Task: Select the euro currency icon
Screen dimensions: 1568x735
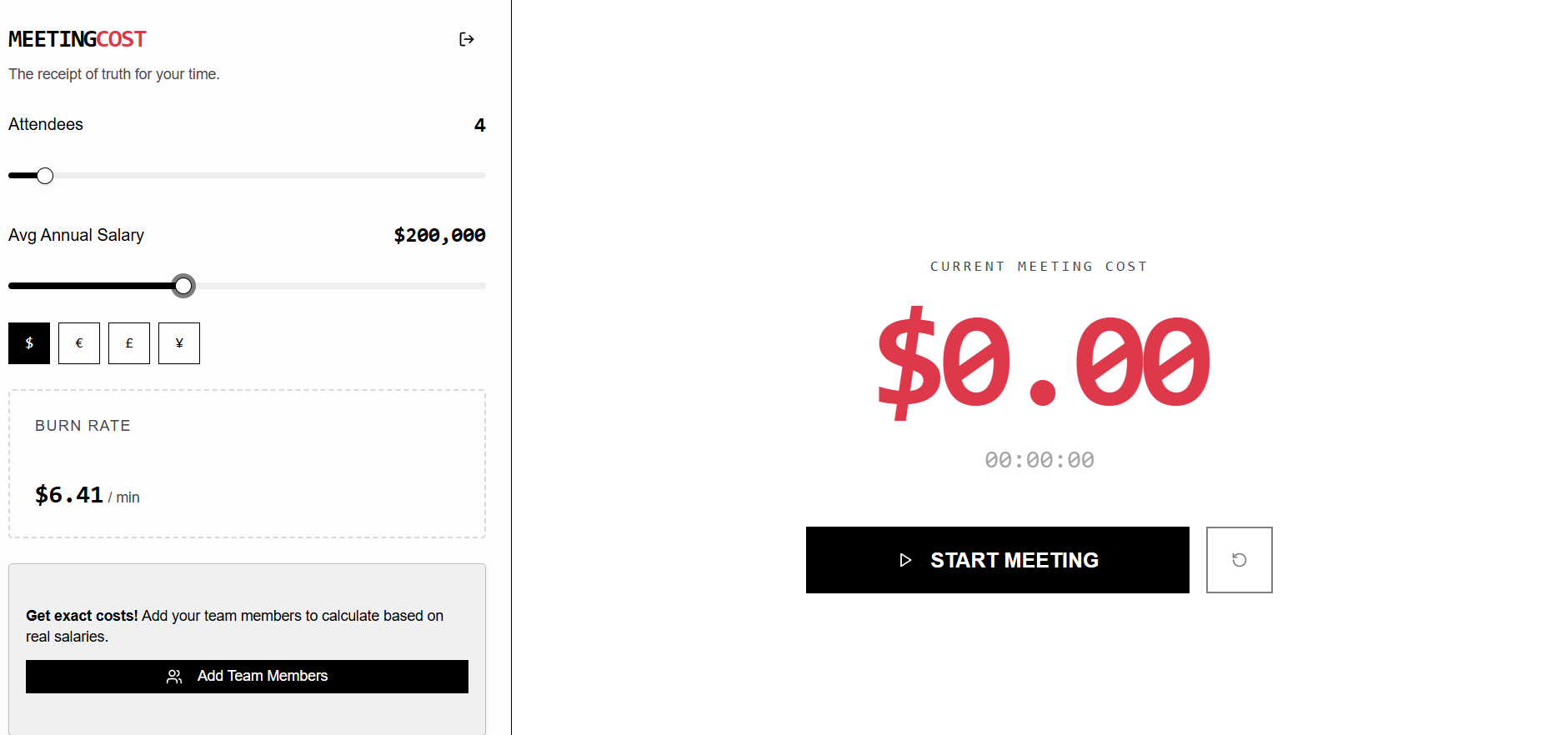Action: point(78,342)
